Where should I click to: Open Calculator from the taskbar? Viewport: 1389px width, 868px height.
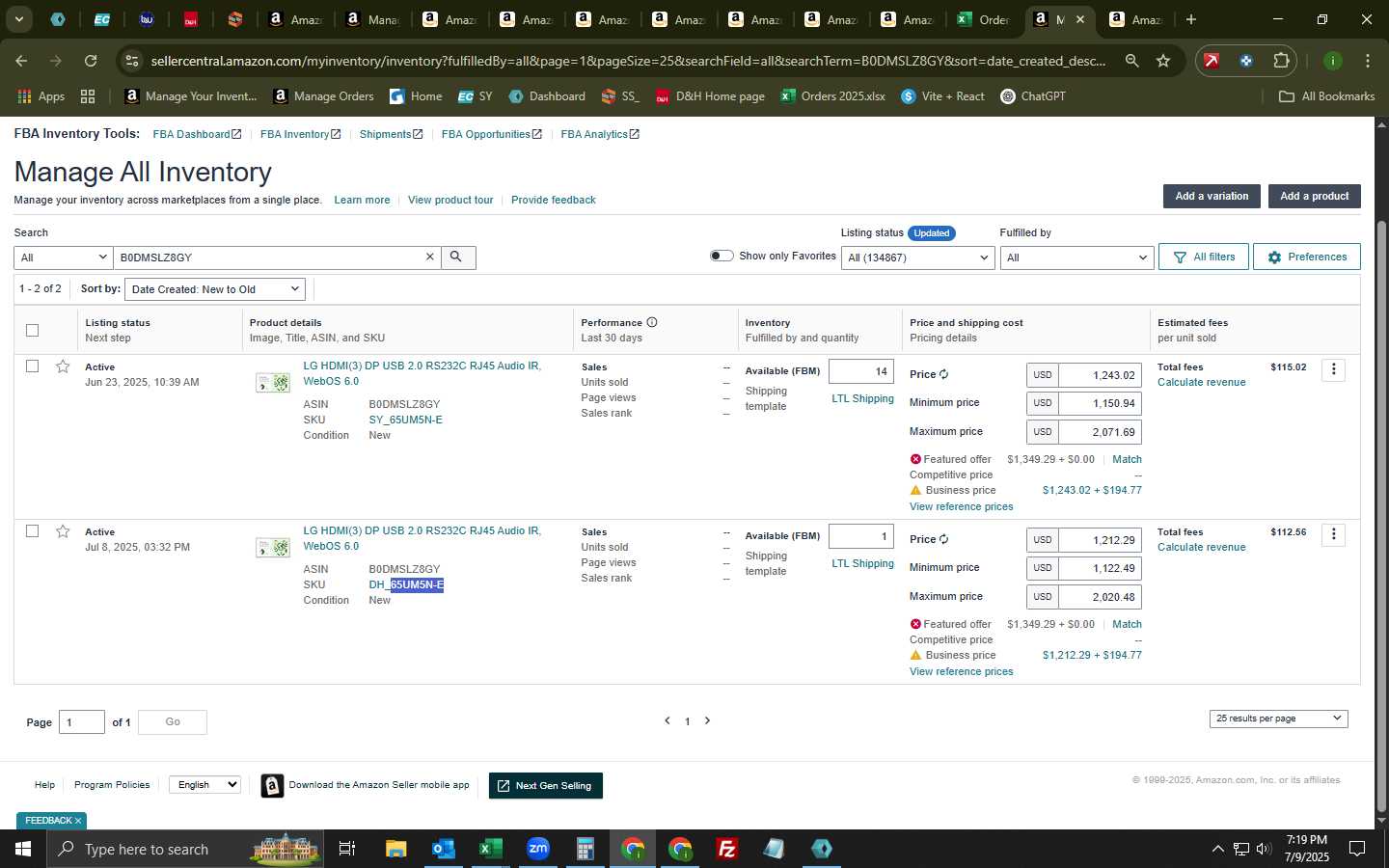coord(585,849)
